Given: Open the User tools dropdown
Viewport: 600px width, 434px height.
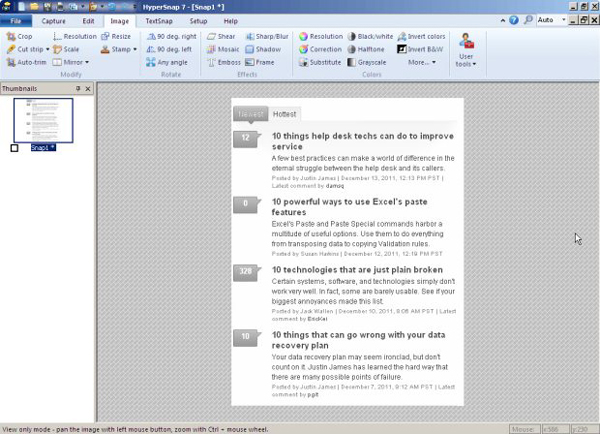Looking at the screenshot, I should 467,50.
